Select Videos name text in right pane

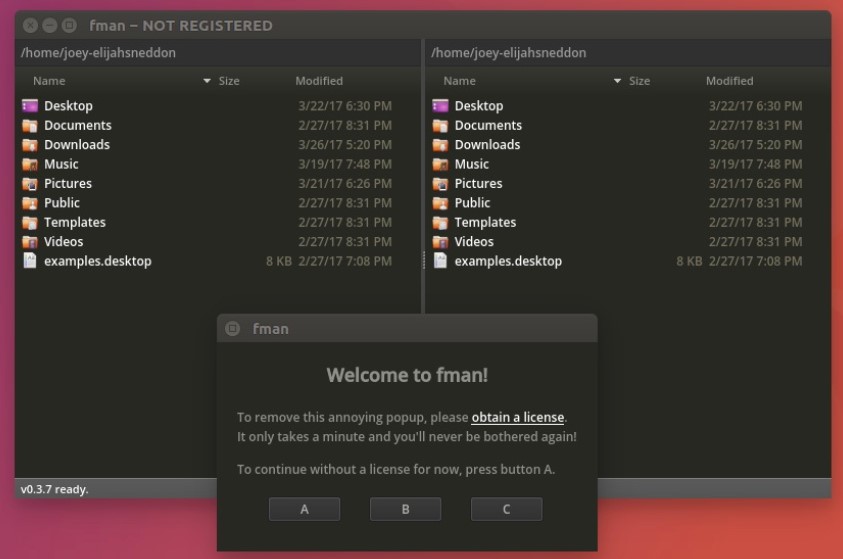[x=474, y=241]
